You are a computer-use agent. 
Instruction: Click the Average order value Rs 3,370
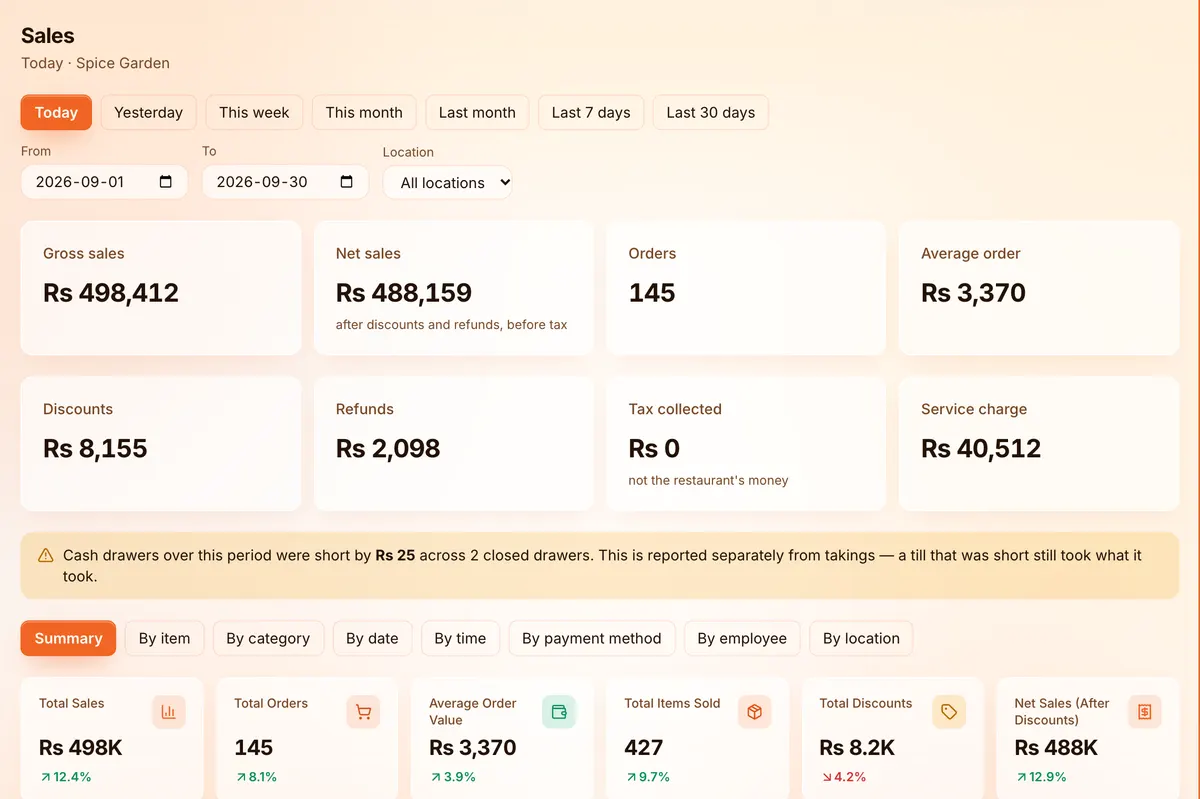(x=974, y=293)
